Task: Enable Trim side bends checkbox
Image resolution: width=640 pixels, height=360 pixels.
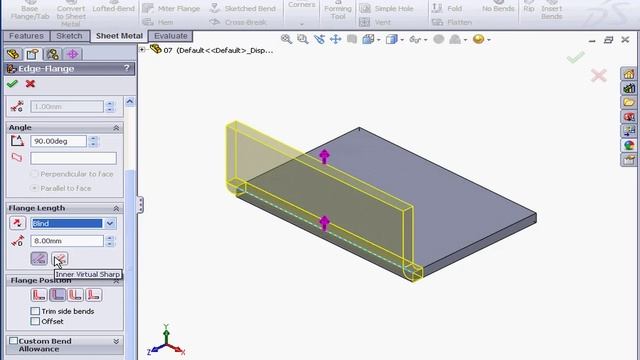Action: click(x=35, y=311)
